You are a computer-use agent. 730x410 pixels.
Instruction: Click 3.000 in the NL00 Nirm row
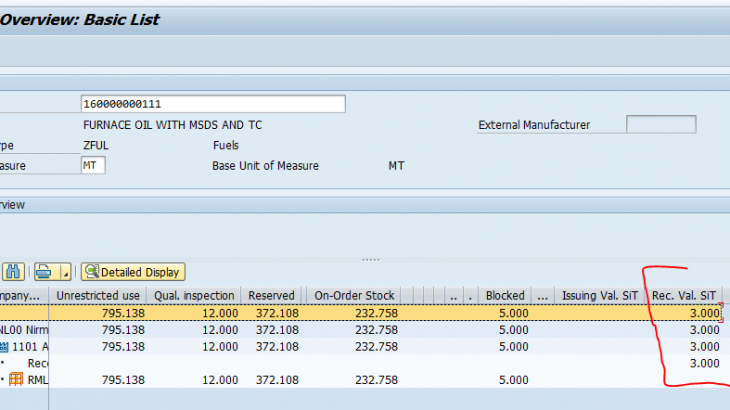pos(705,330)
